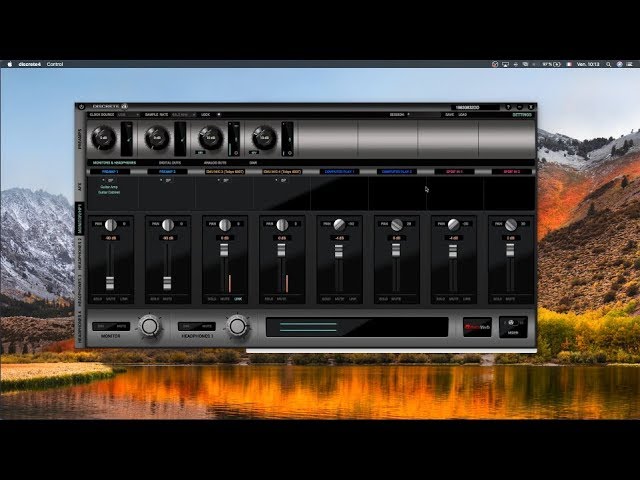Image resolution: width=640 pixels, height=480 pixels.
Task: Click the Headphones 1 volume knob
Action: point(237,326)
